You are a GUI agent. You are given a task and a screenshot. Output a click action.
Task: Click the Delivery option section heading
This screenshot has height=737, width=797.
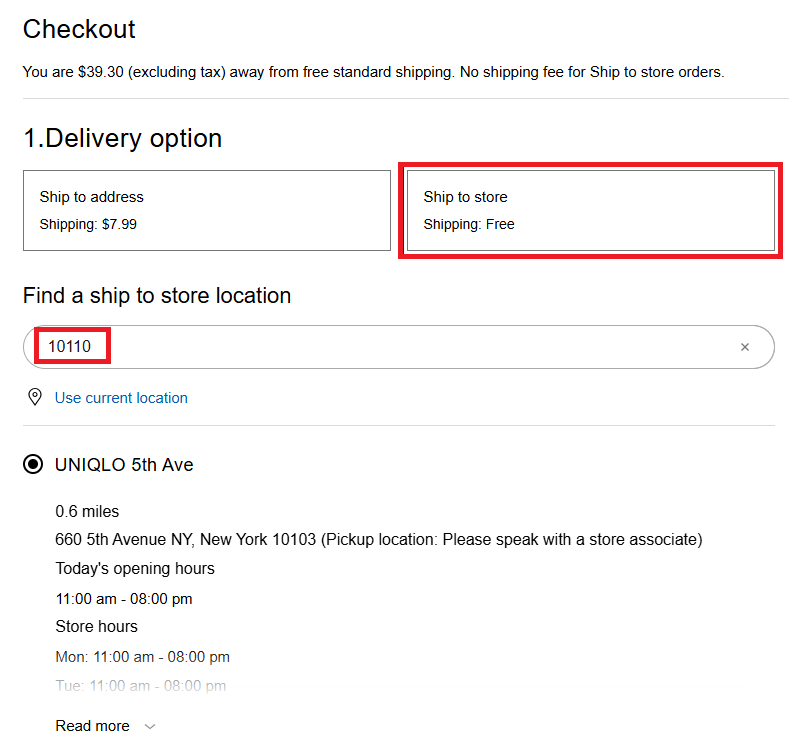point(122,138)
